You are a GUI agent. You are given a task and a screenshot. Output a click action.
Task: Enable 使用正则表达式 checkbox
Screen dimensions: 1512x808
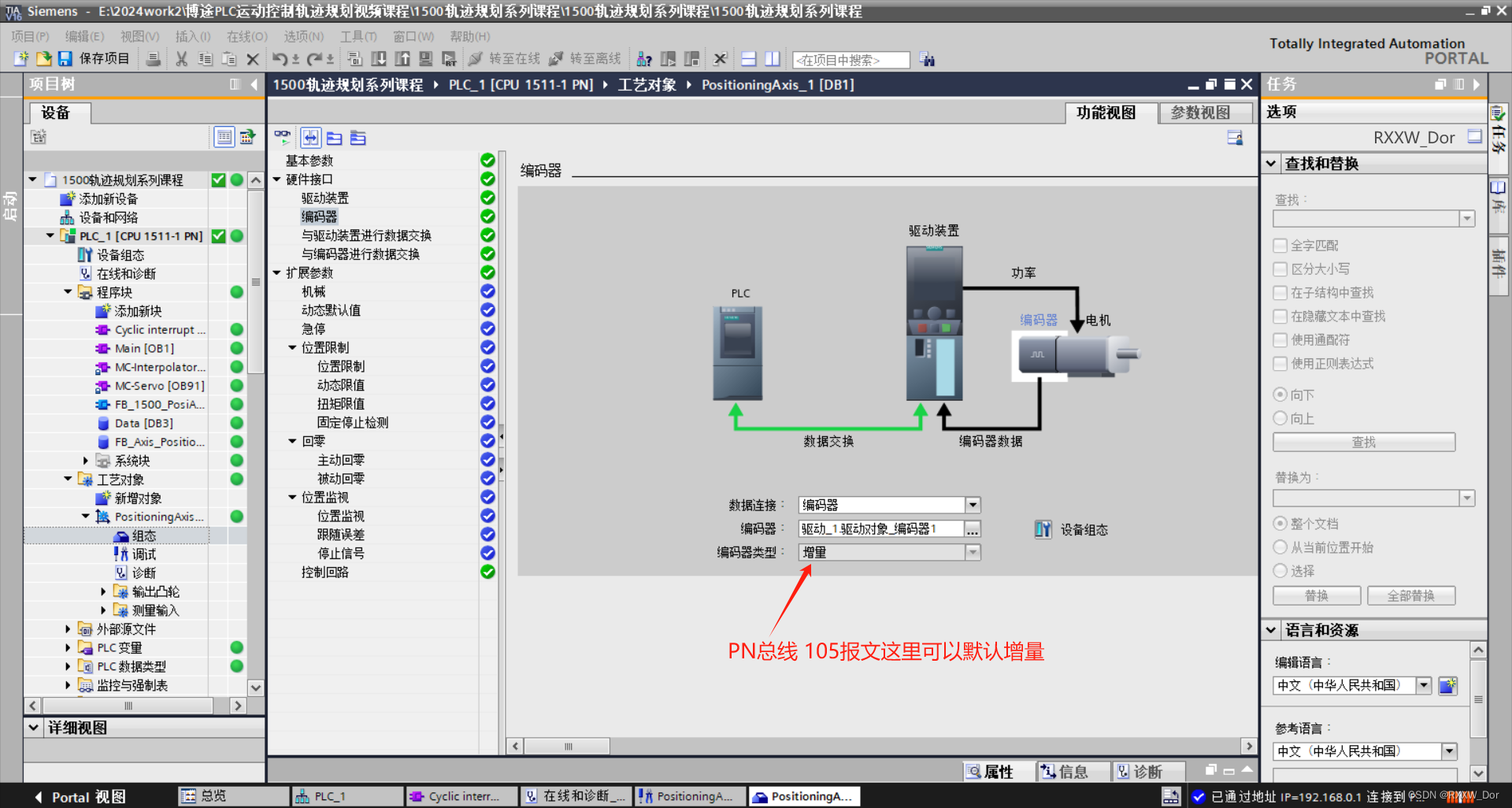coord(1280,364)
